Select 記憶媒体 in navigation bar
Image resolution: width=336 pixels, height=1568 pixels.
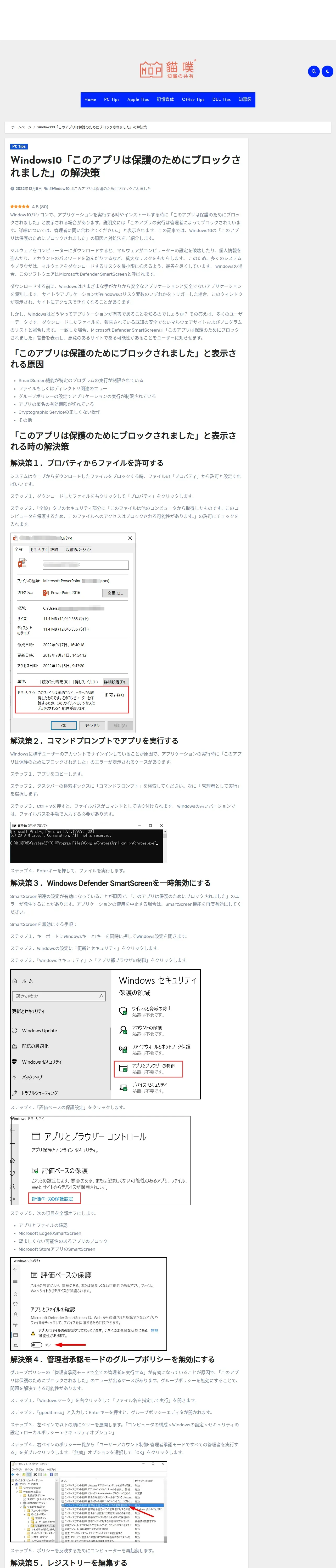pos(165,99)
